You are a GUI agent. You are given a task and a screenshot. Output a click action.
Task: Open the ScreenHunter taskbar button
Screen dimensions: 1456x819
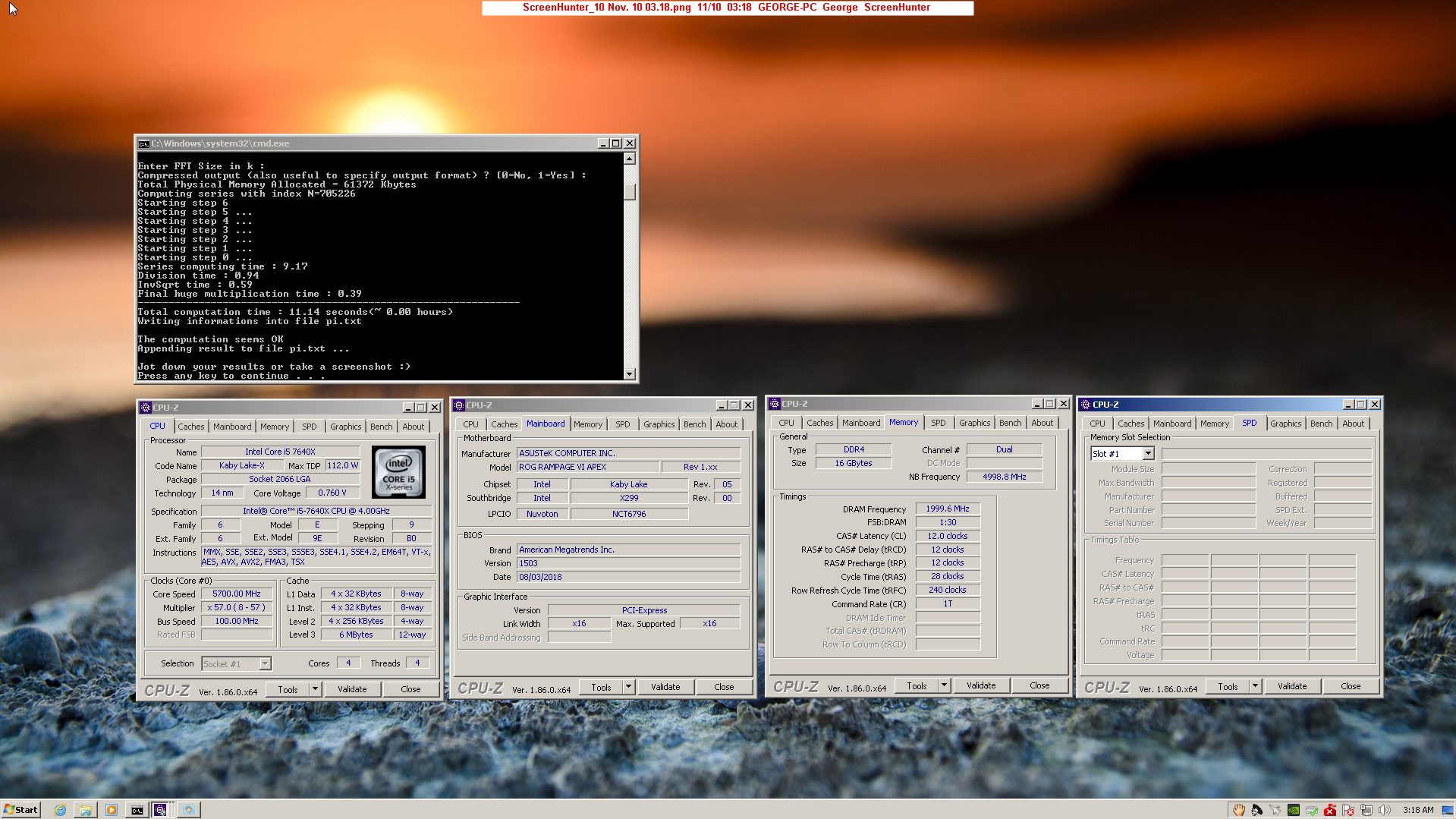pyautogui.click(x=188, y=810)
